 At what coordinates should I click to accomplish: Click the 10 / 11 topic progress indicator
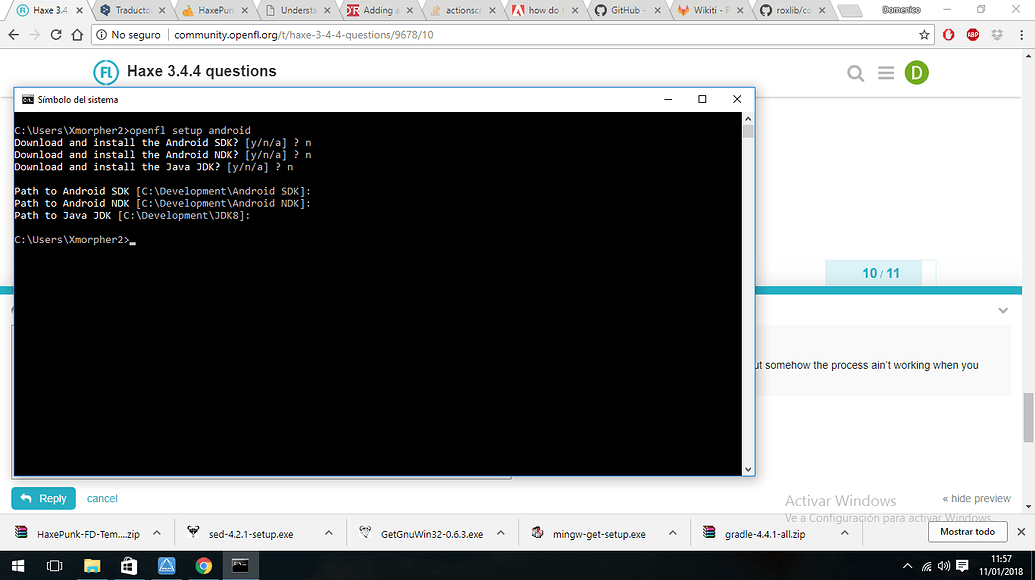click(881, 273)
